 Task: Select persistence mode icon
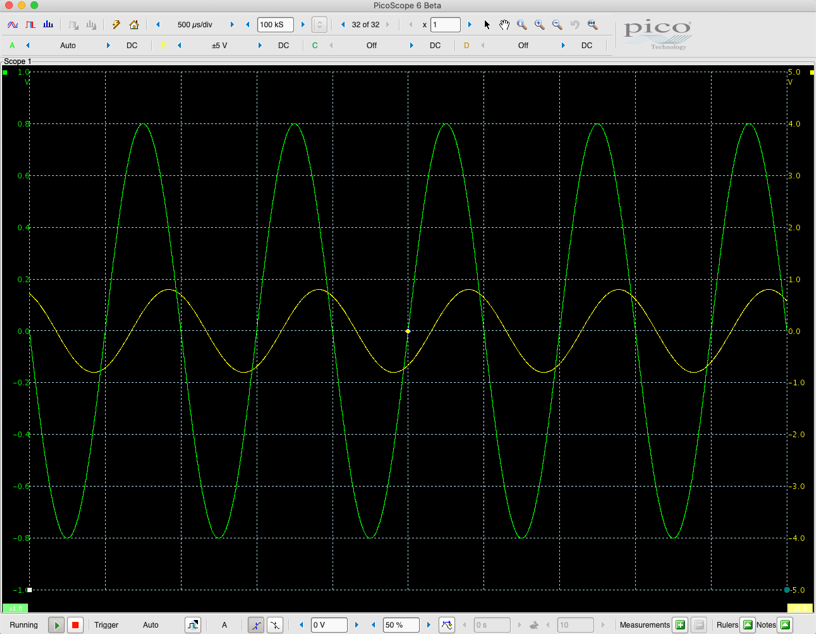pyautogui.click(x=30, y=24)
